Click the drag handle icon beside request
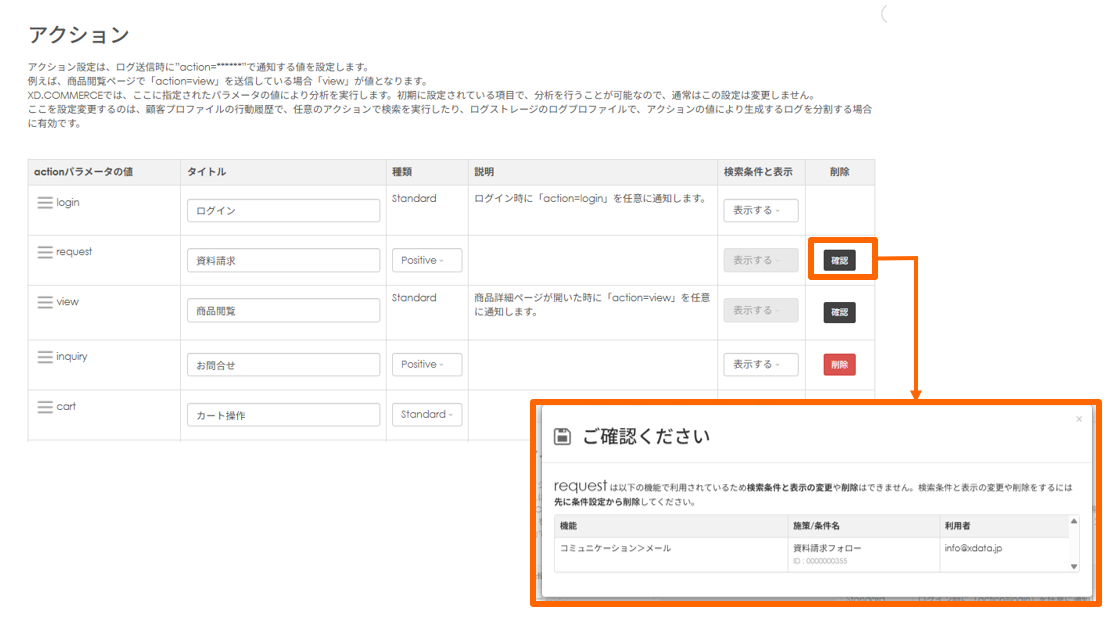1117x625 pixels. tap(44, 253)
